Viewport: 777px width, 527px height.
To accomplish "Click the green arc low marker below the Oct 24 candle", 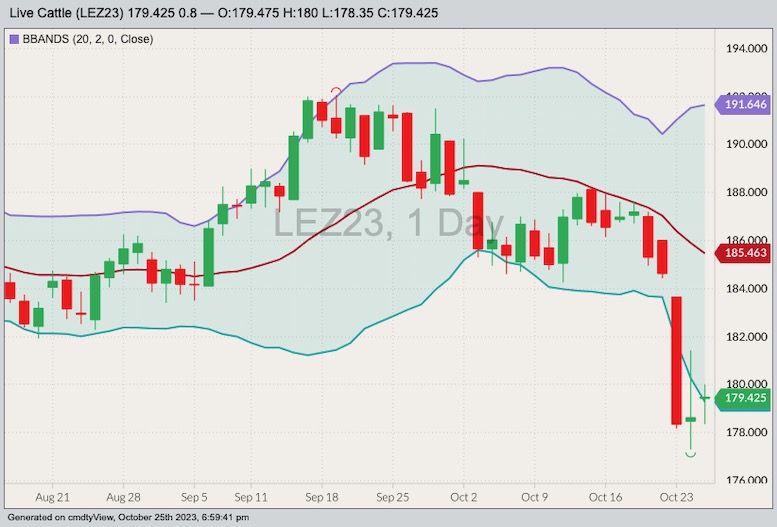I will click(x=690, y=454).
